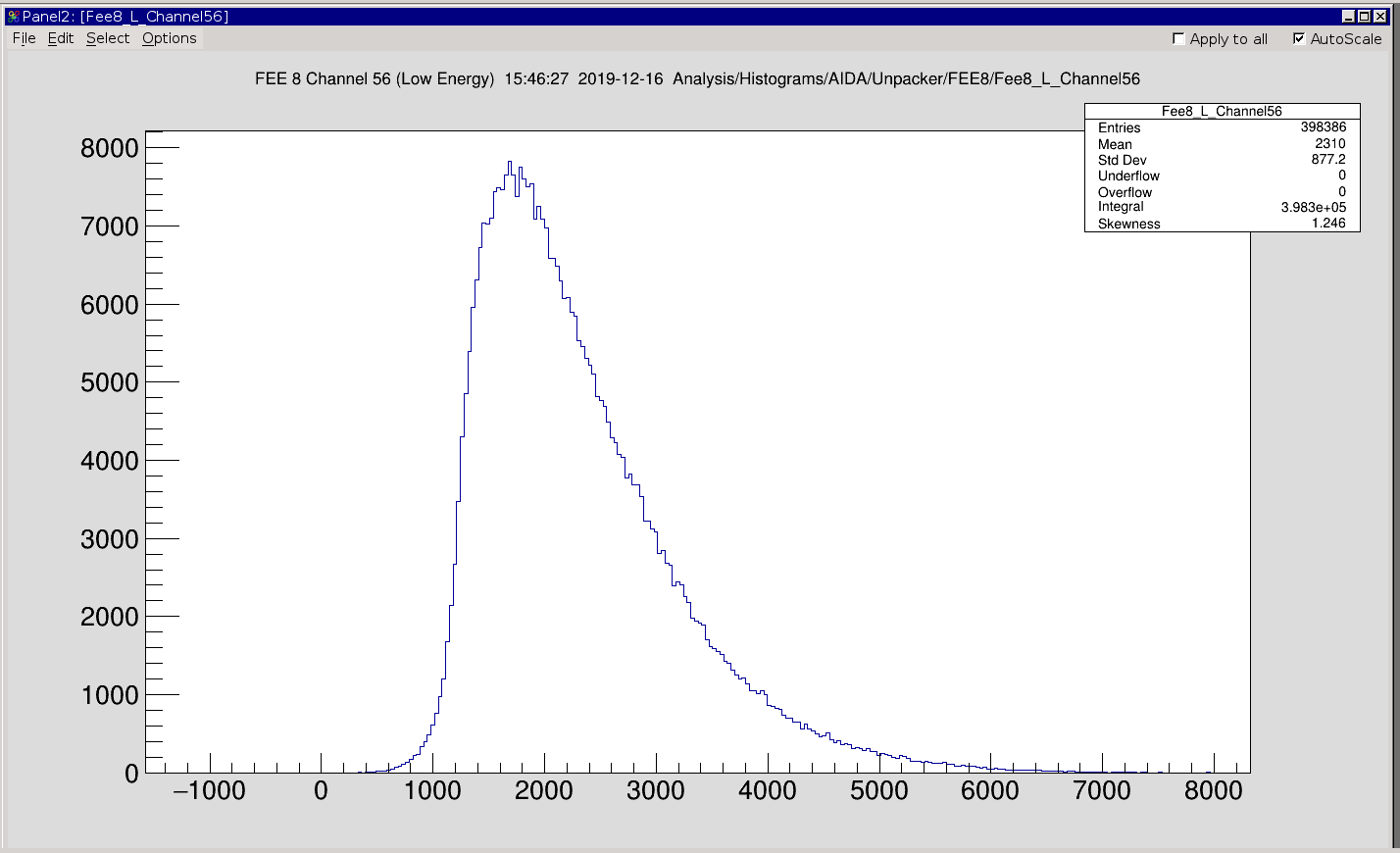Select the Std Dev value 877.2
The image size is (1400, 853).
[x=1328, y=159]
